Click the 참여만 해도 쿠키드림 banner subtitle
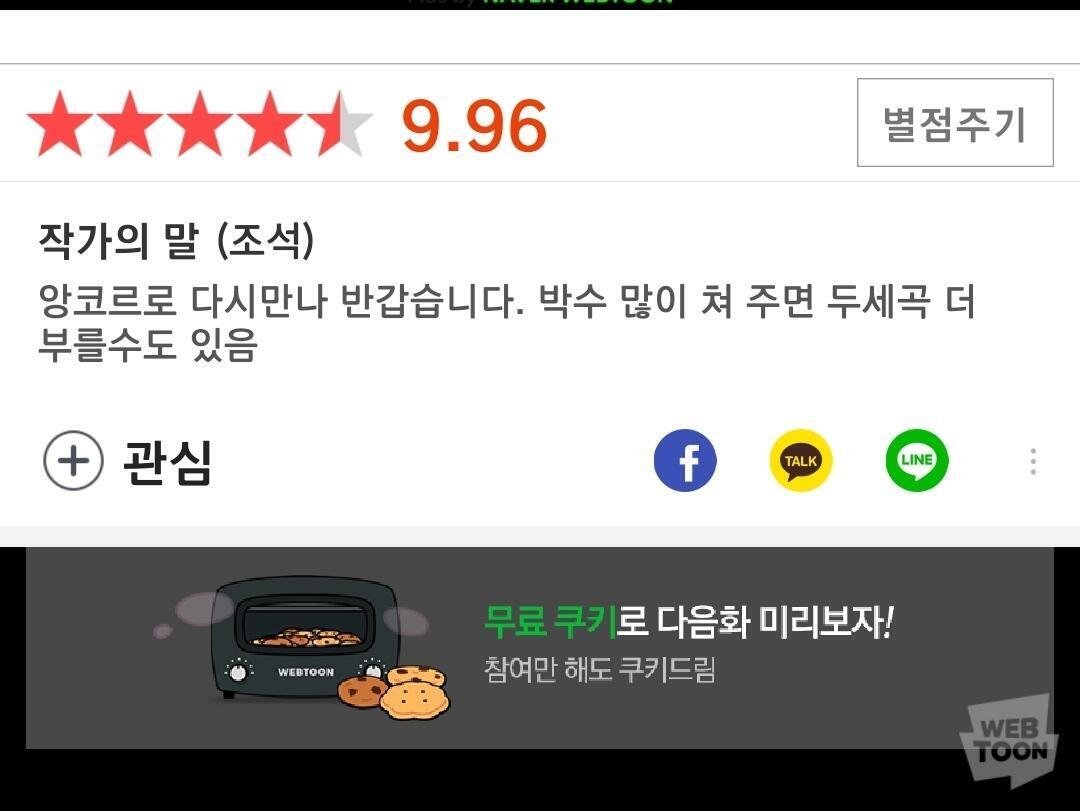Image resolution: width=1080 pixels, height=811 pixels. pyautogui.click(x=599, y=669)
